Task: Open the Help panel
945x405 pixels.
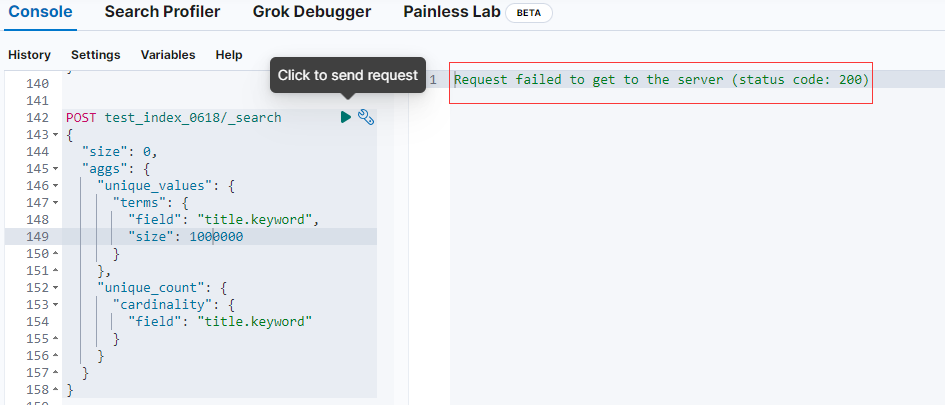Action: (229, 55)
